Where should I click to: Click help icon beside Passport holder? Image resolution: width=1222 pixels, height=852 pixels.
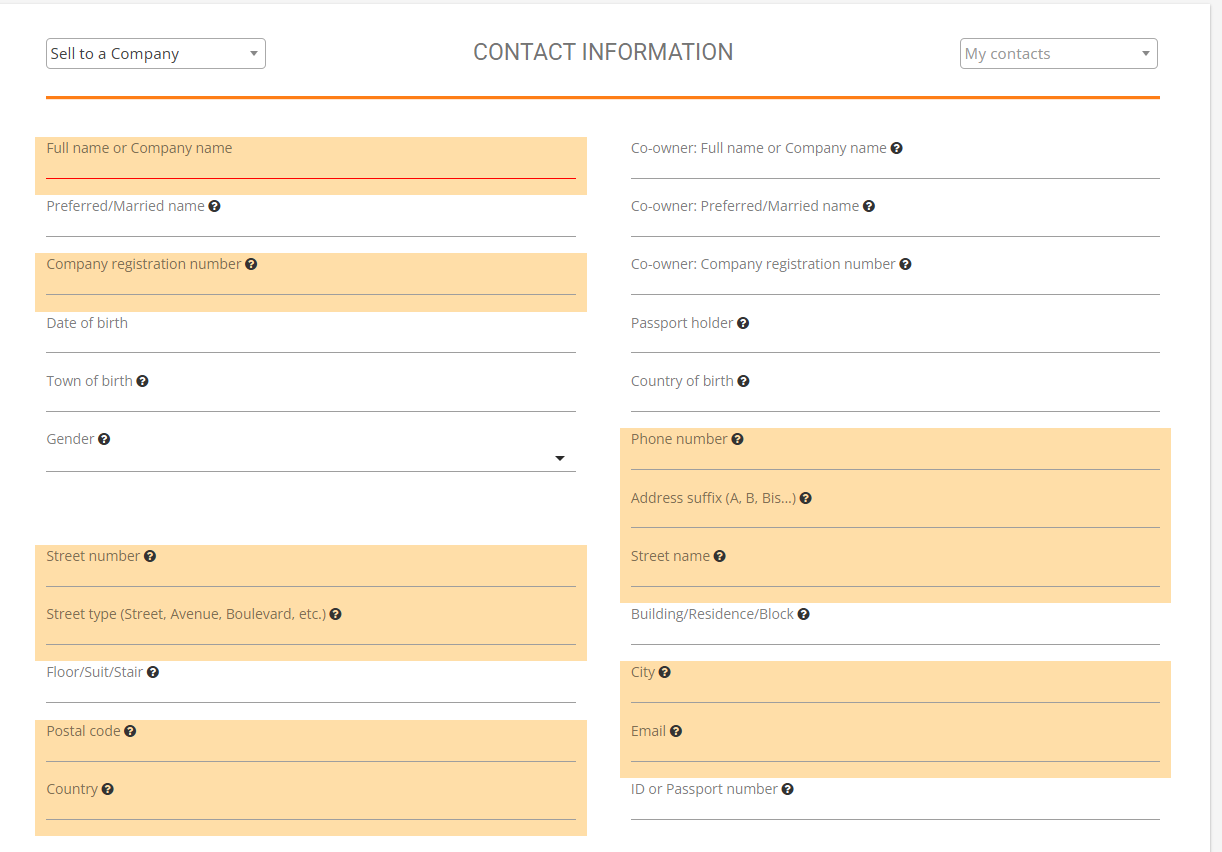[x=743, y=323]
